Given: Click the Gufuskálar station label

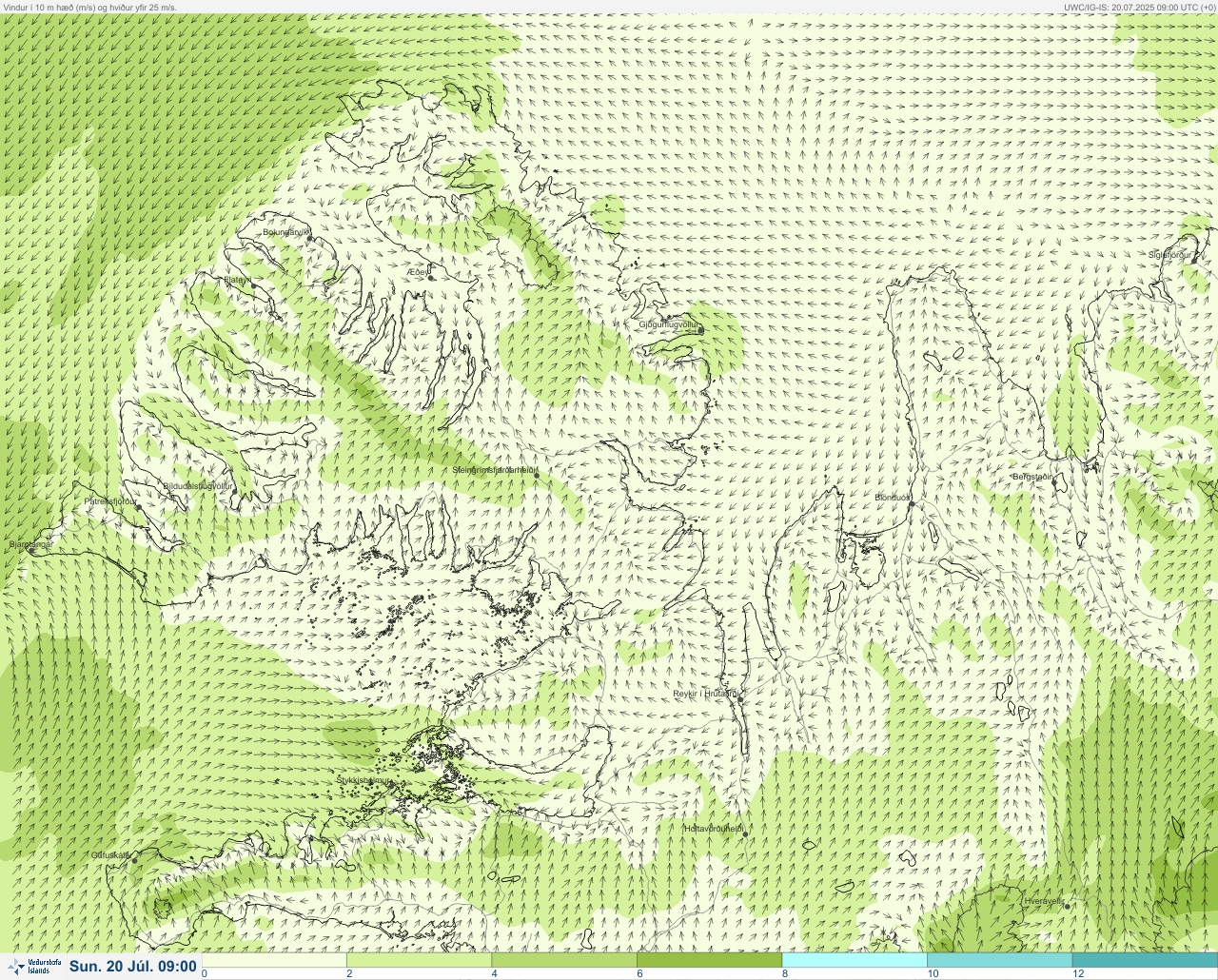Looking at the screenshot, I should point(110,854).
